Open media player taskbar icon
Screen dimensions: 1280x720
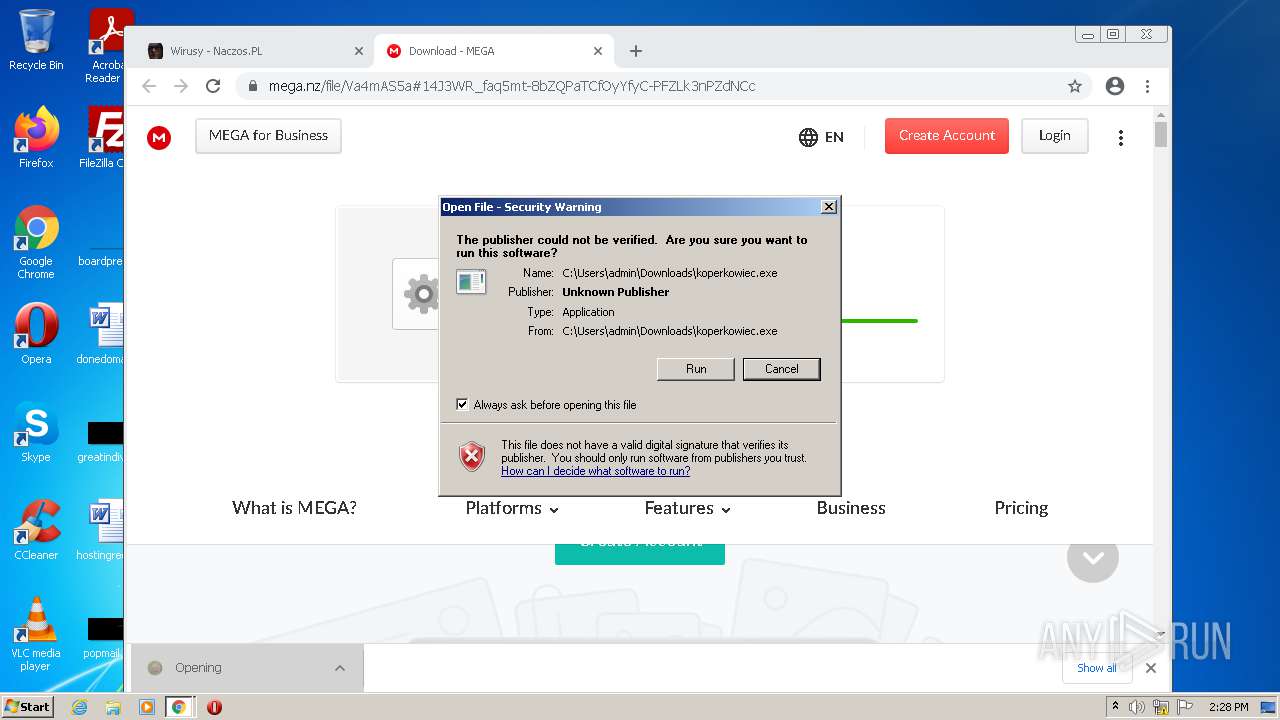pyautogui.click(x=147, y=707)
